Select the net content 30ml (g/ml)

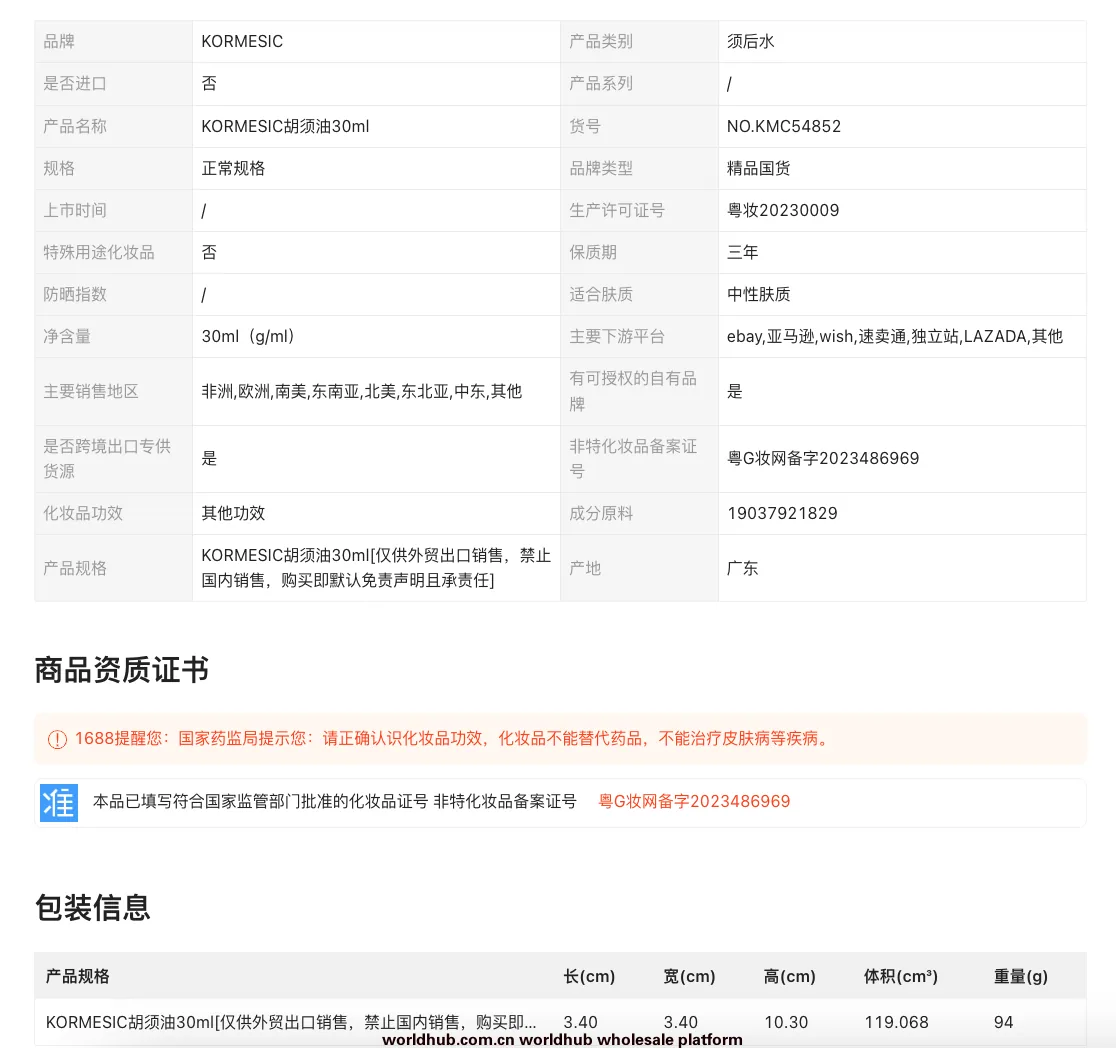pyautogui.click(x=248, y=336)
